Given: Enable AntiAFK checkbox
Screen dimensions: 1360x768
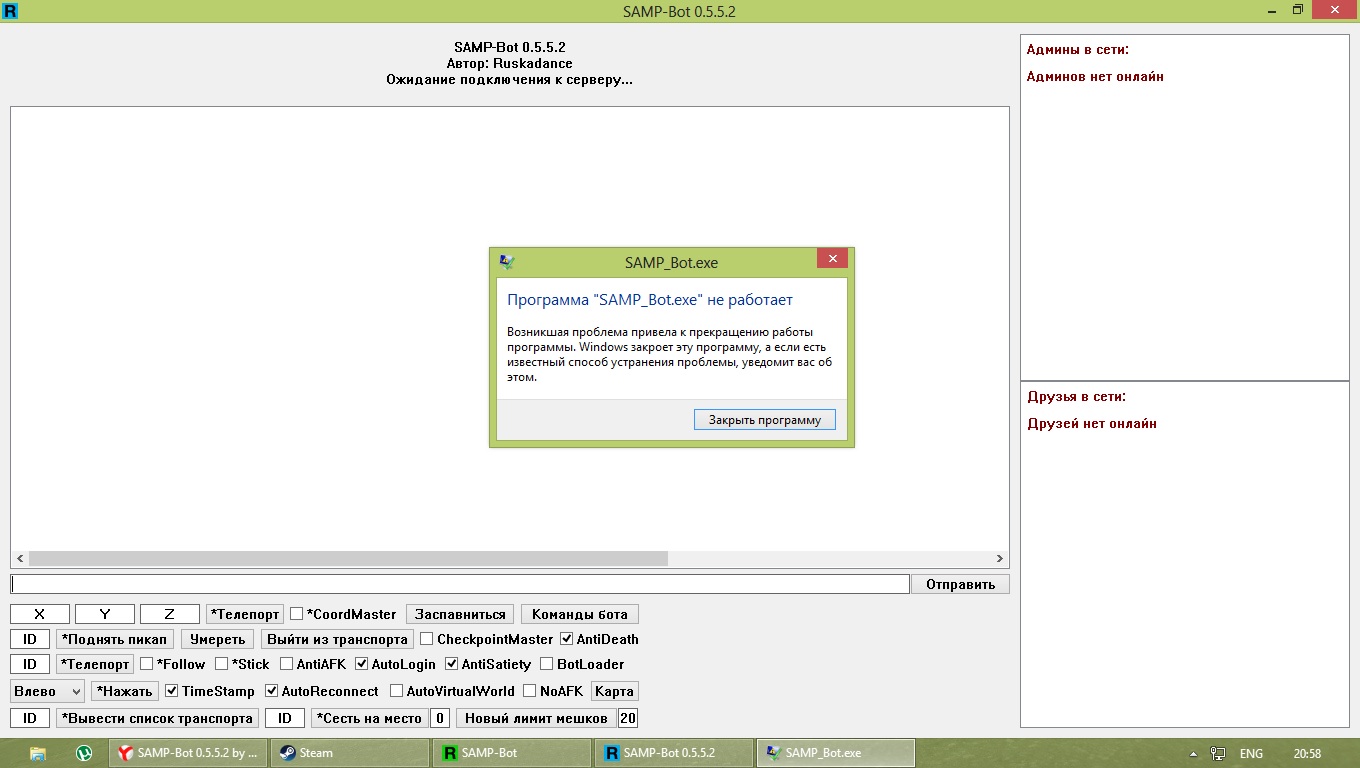Looking at the screenshot, I should (x=287, y=664).
